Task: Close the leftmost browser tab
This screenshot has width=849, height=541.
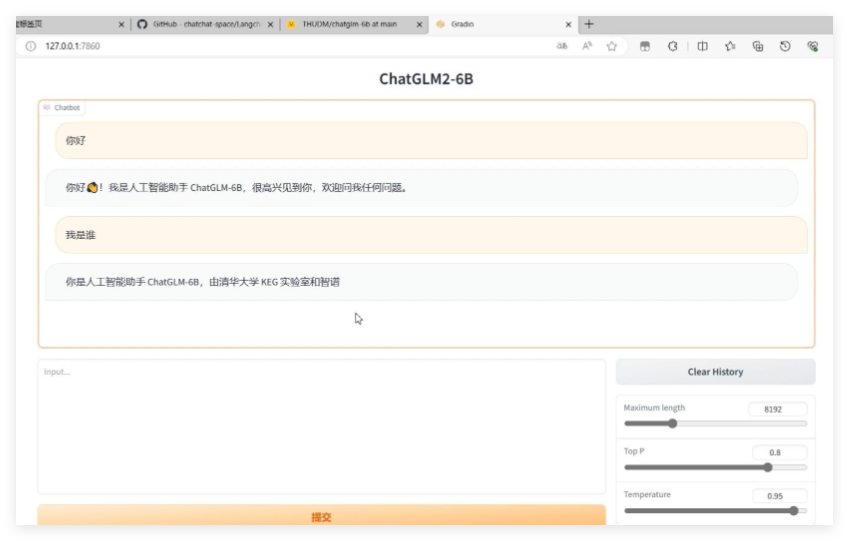Action: [x=121, y=24]
